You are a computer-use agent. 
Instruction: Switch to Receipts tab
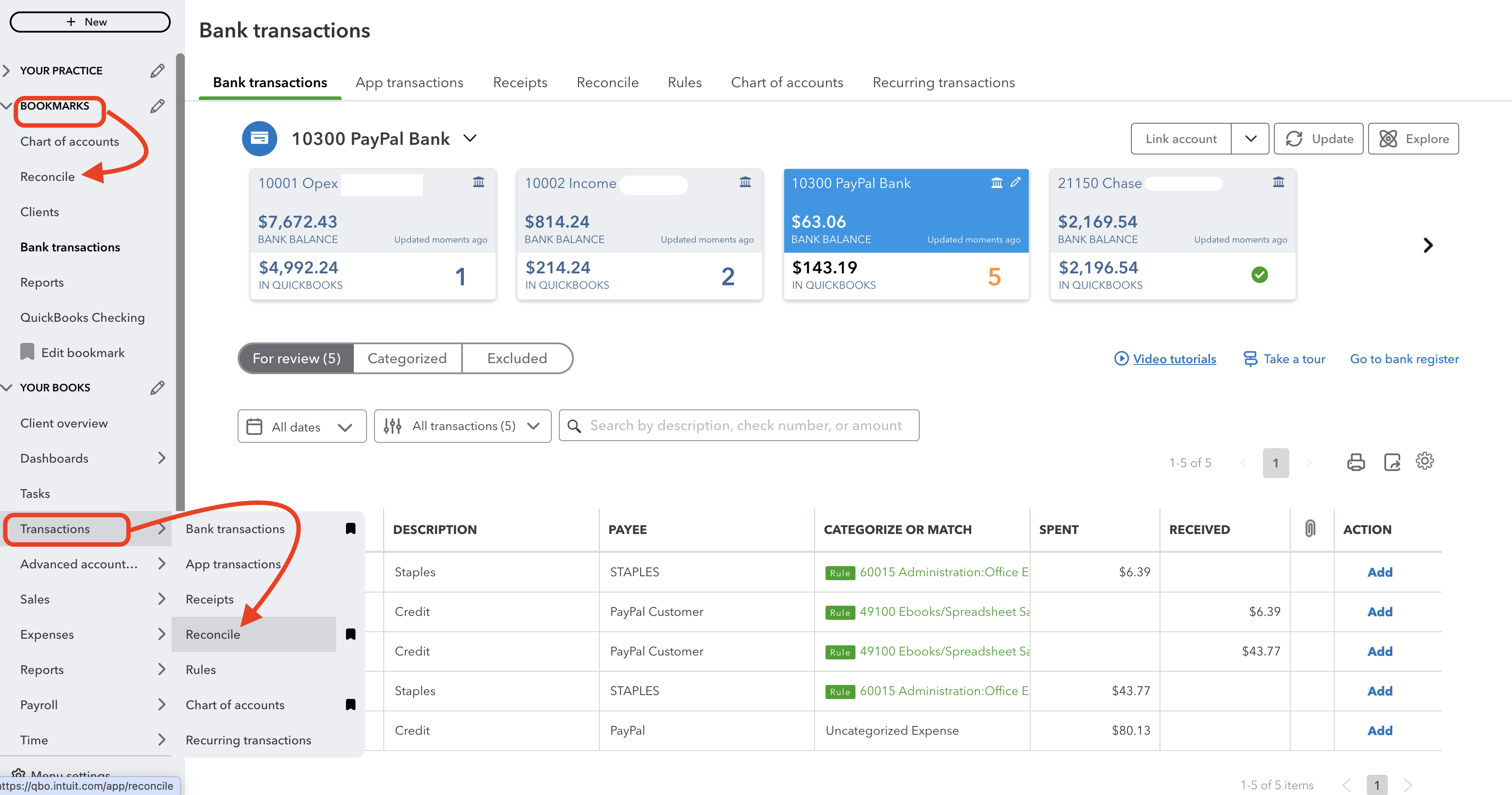[520, 83]
